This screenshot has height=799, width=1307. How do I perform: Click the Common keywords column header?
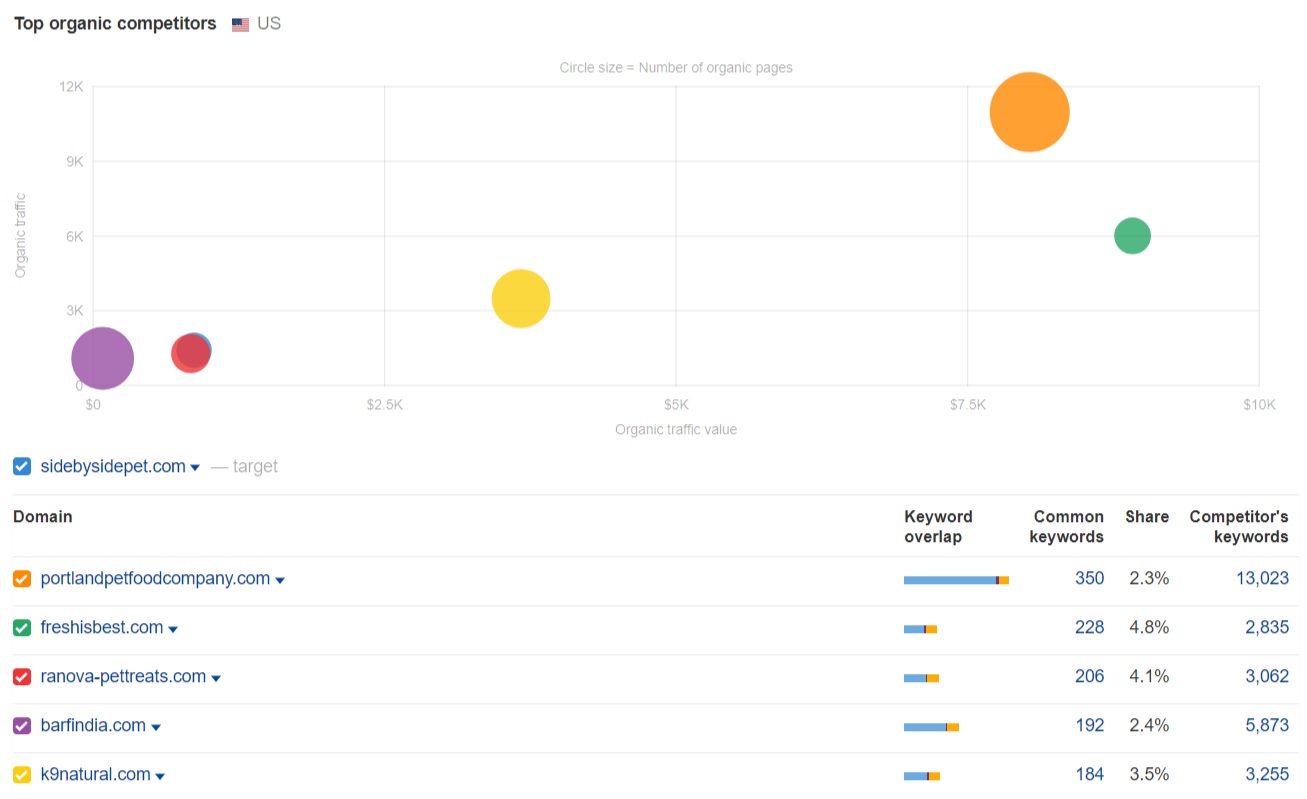tap(1068, 526)
